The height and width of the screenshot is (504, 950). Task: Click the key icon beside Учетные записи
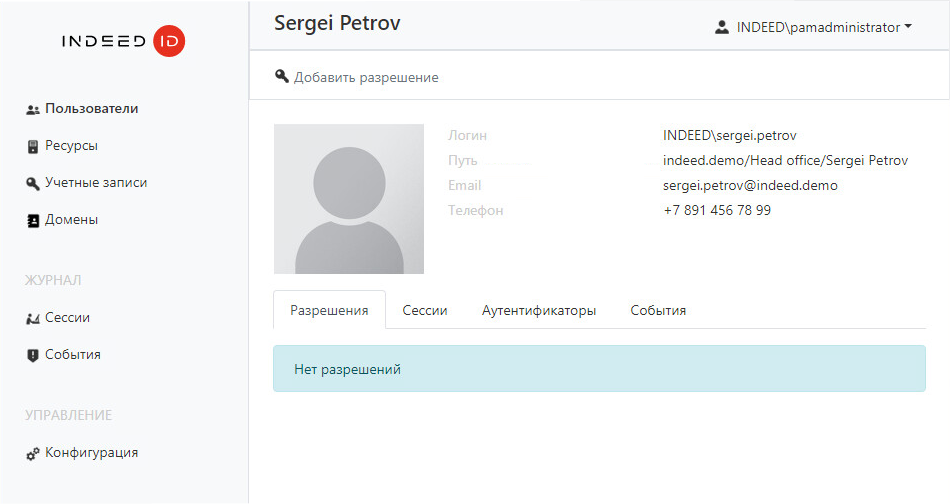32,183
